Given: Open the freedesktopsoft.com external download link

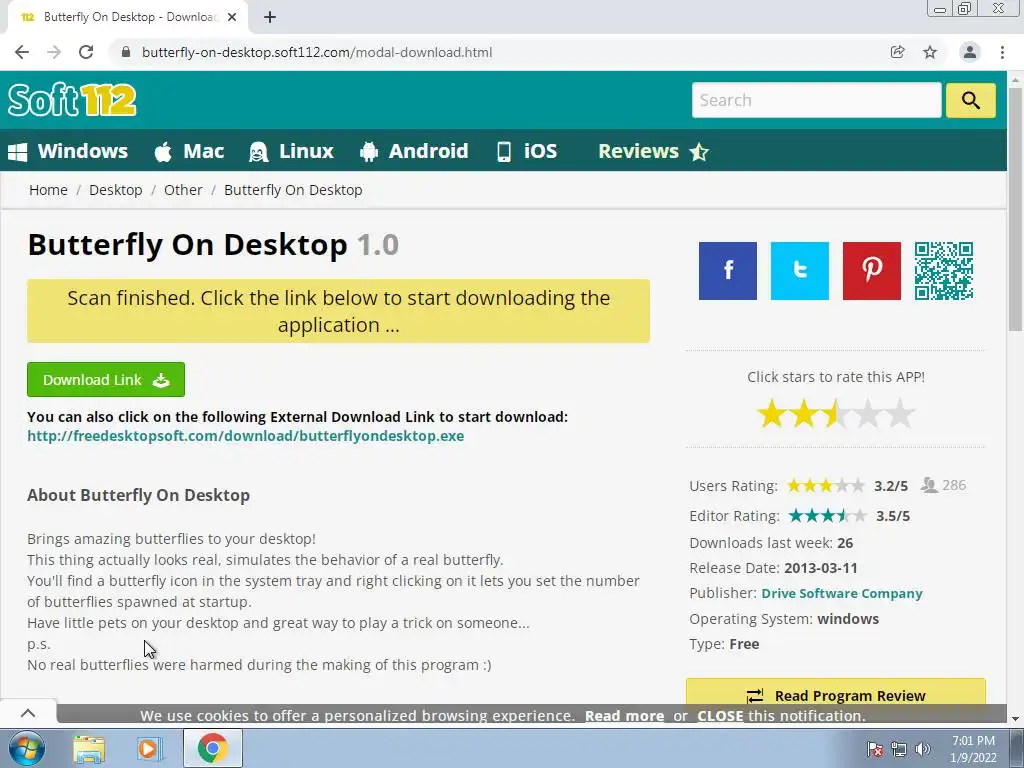Looking at the screenshot, I should [x=246, y=436].
